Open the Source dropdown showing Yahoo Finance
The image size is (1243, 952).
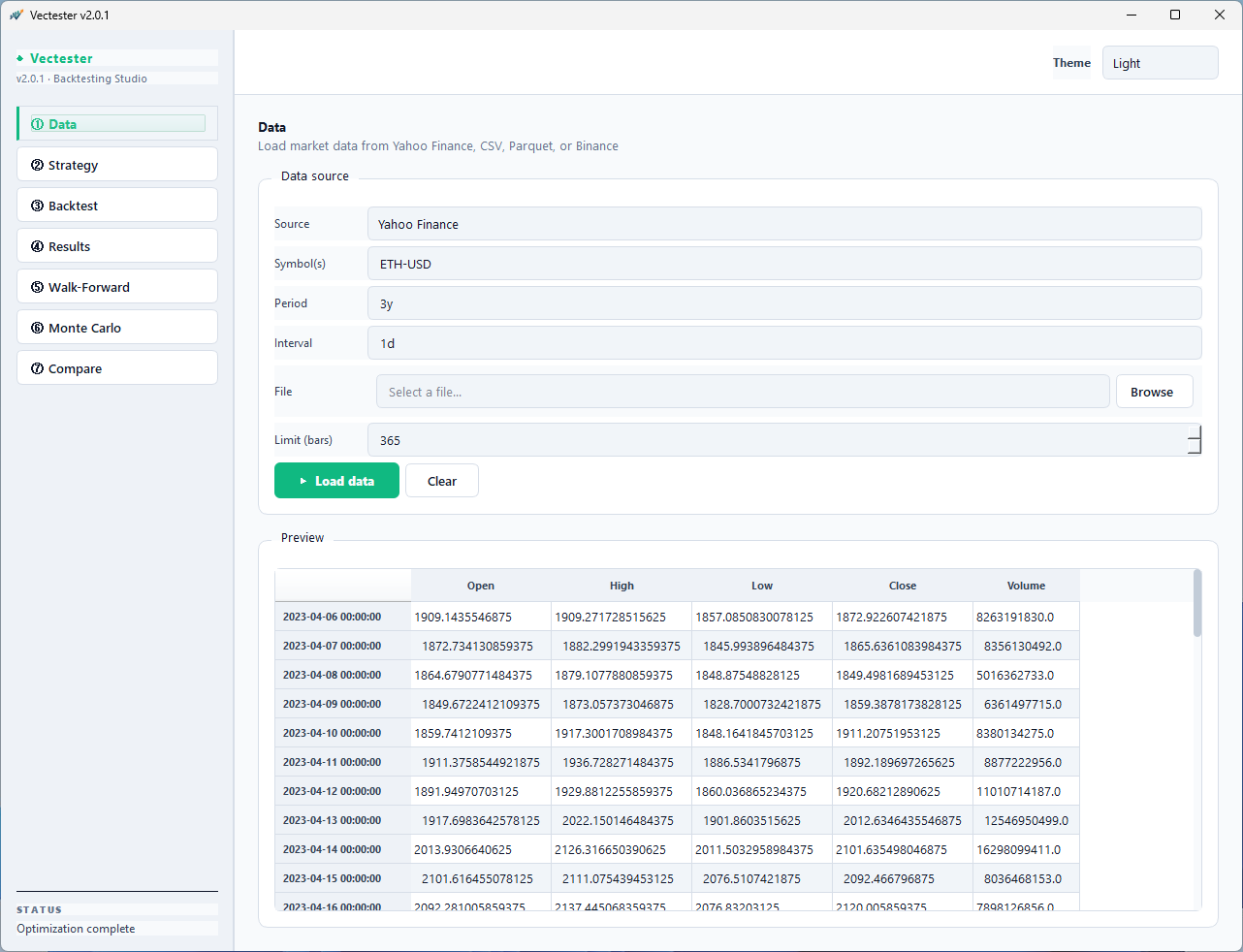click(785, 223)
